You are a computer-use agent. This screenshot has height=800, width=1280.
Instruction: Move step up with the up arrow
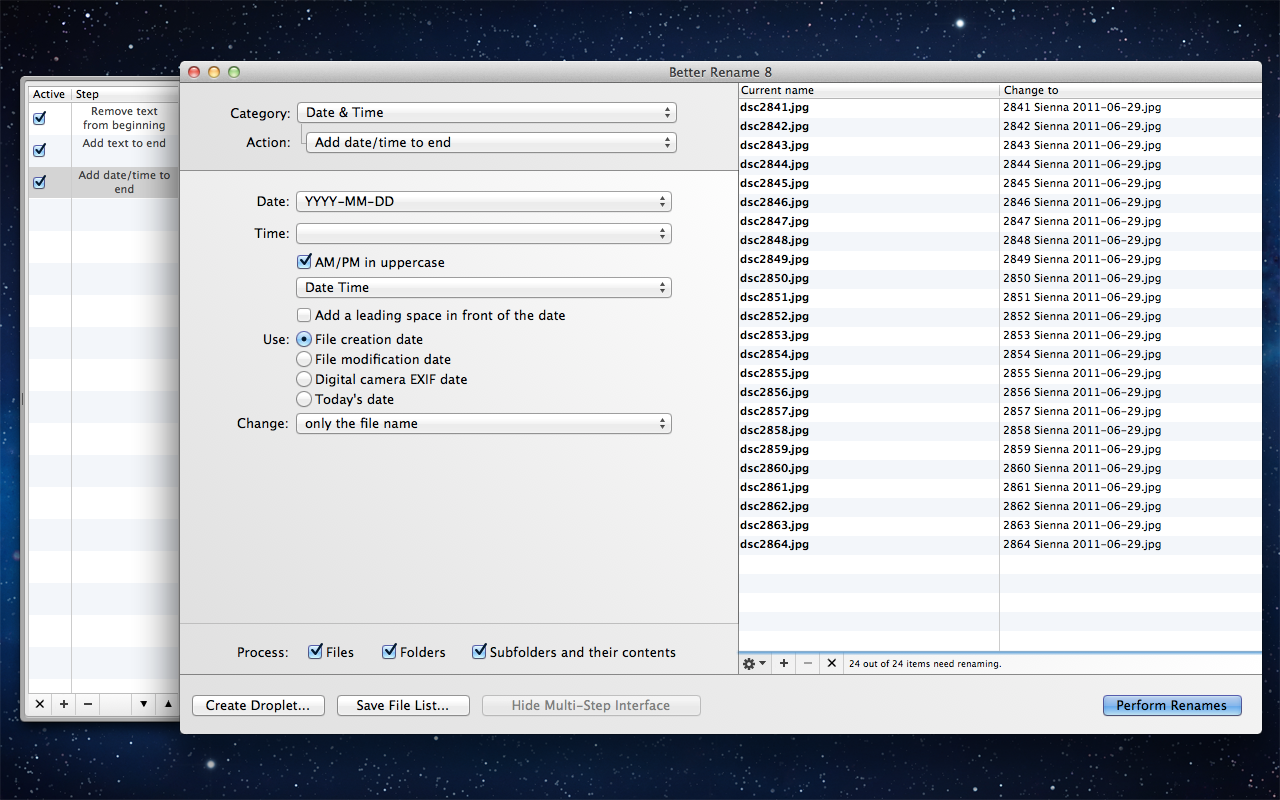[168, 704]
